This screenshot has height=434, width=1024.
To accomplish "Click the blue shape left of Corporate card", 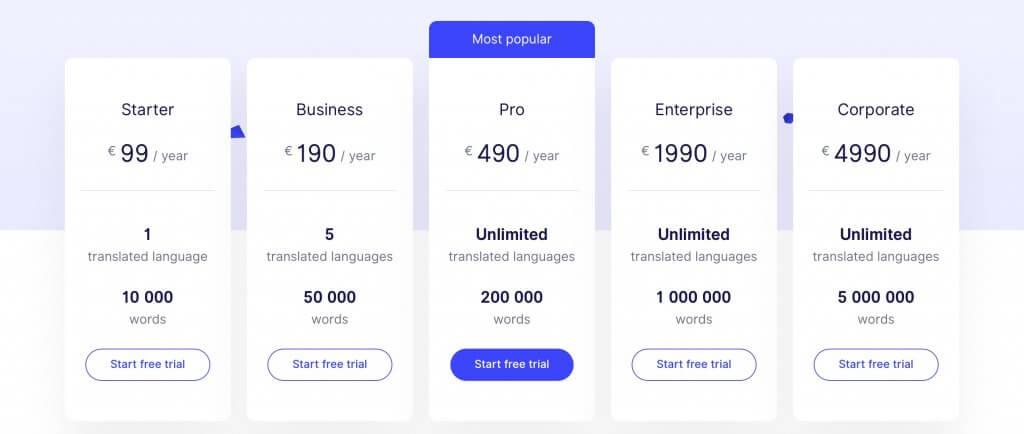I will [x=788, y=118].
